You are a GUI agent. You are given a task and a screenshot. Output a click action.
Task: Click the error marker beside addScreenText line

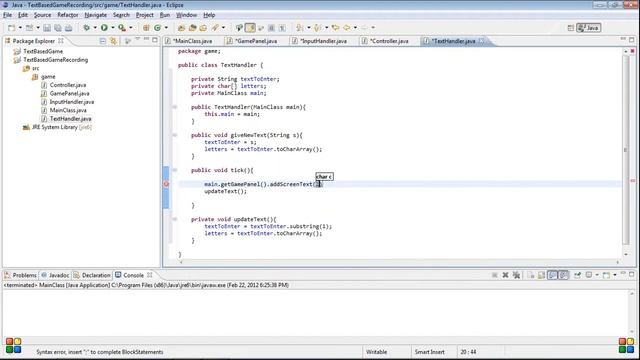click(166, 184)
